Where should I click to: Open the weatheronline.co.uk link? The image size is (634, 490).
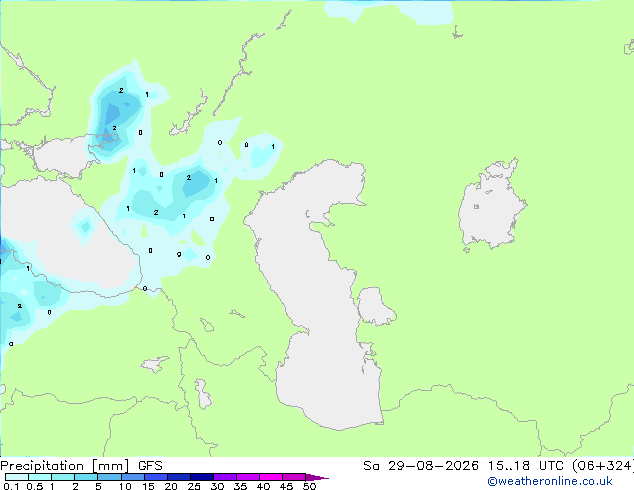click(550, 481)
